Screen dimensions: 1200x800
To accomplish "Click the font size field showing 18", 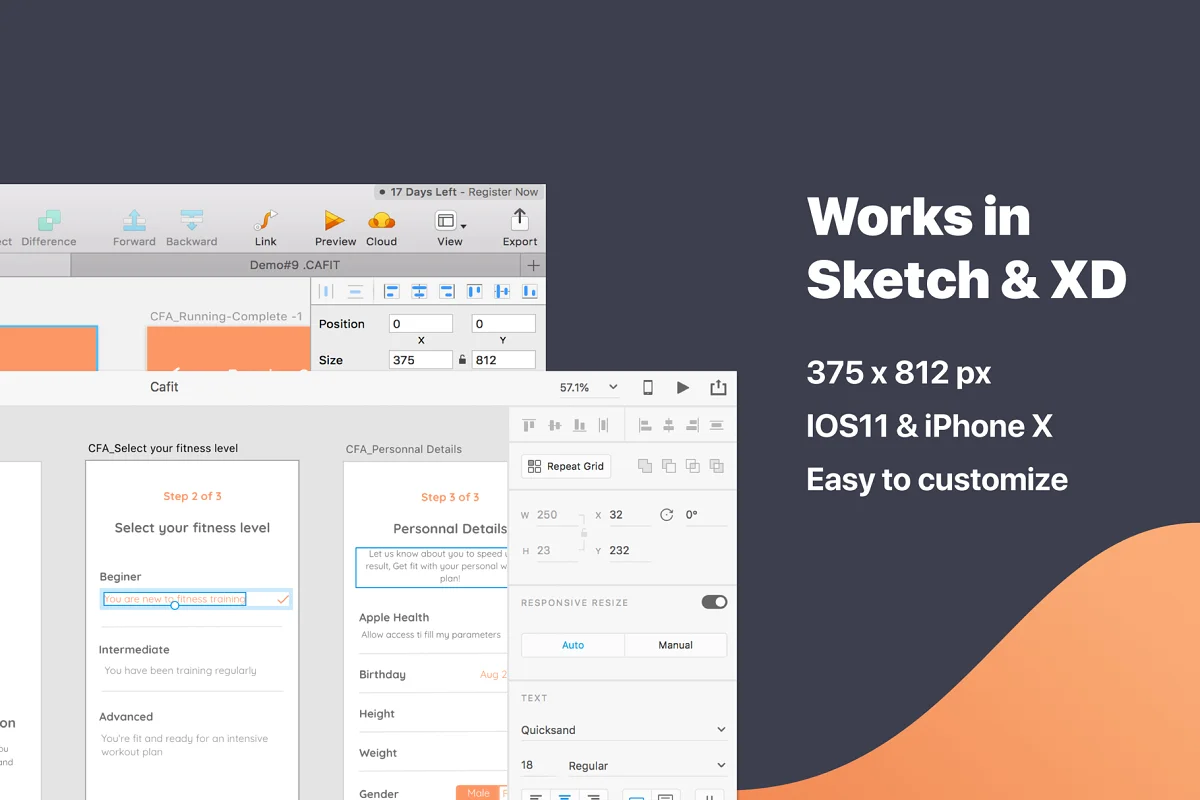I will tap(538, 765).
